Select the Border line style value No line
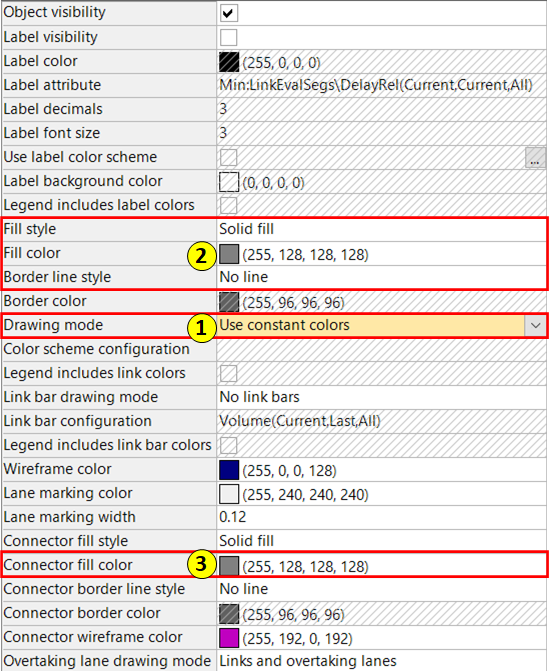This screenshot has height=671, width=549. [243, 277]
